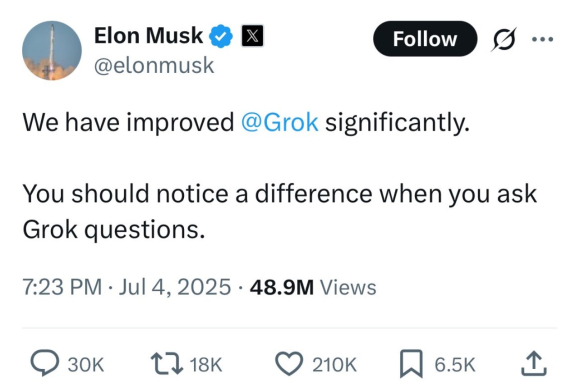Click the Elon Musk display name

pyautogui.click(x=148, y=36)
